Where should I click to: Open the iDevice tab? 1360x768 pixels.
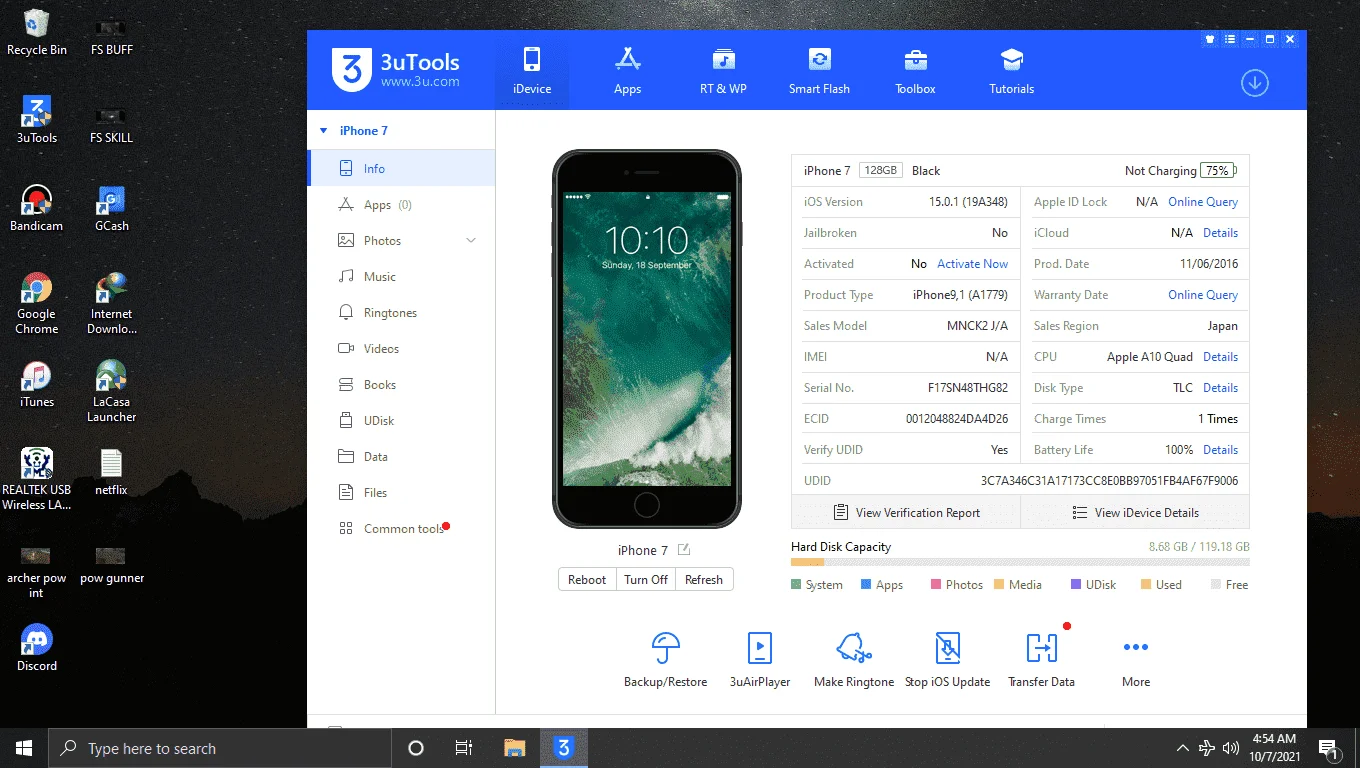tap(532, 70)
